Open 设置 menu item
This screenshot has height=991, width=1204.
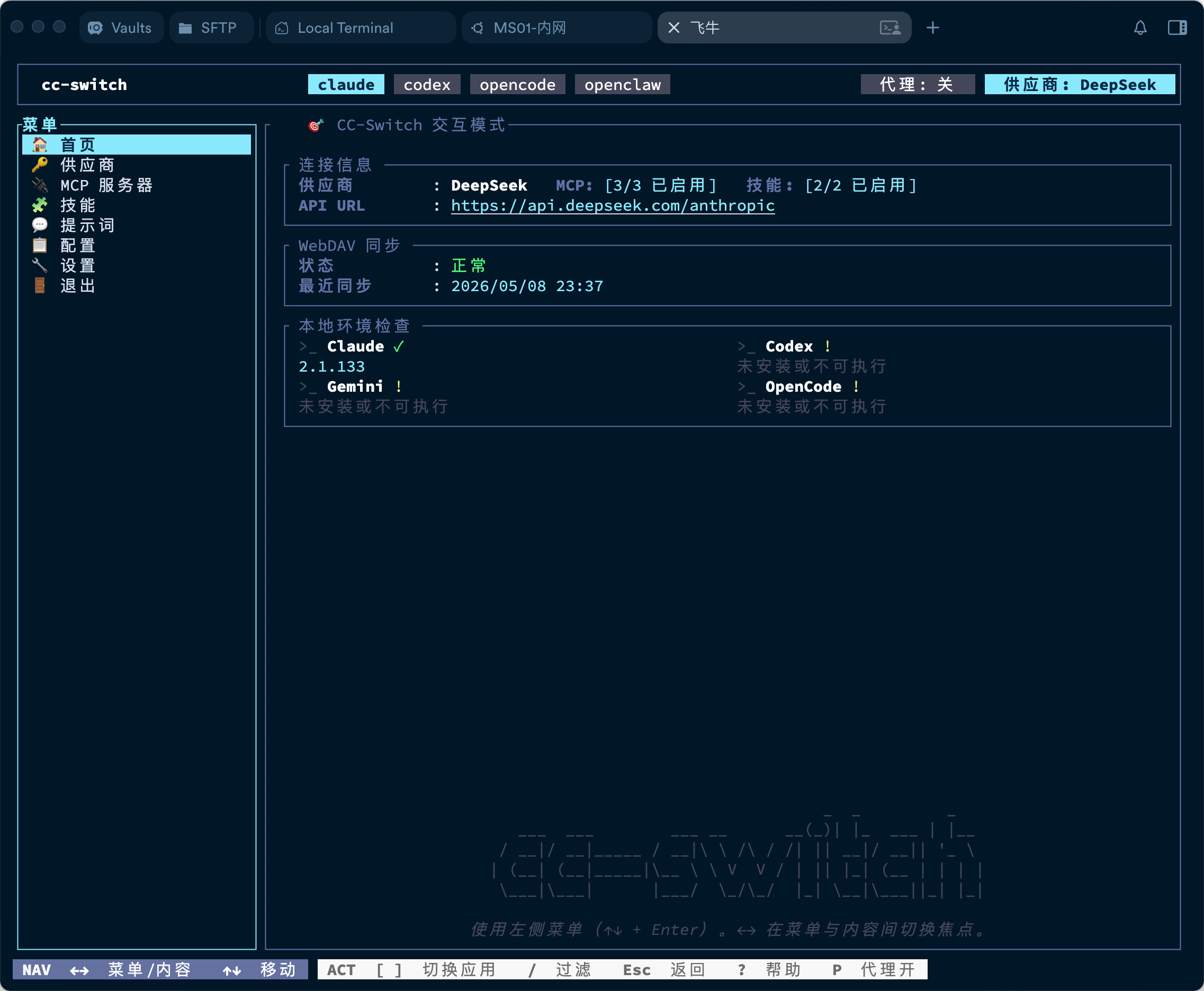tap(137, 265)
